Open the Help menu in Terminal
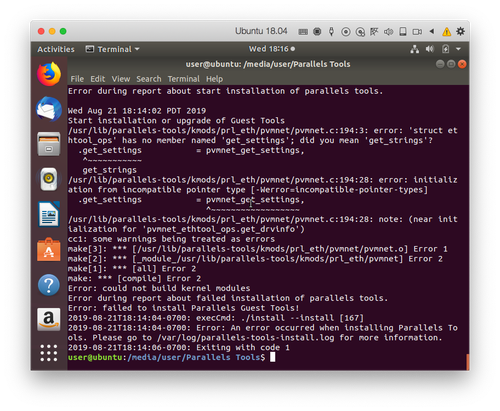 click(214, 79)
